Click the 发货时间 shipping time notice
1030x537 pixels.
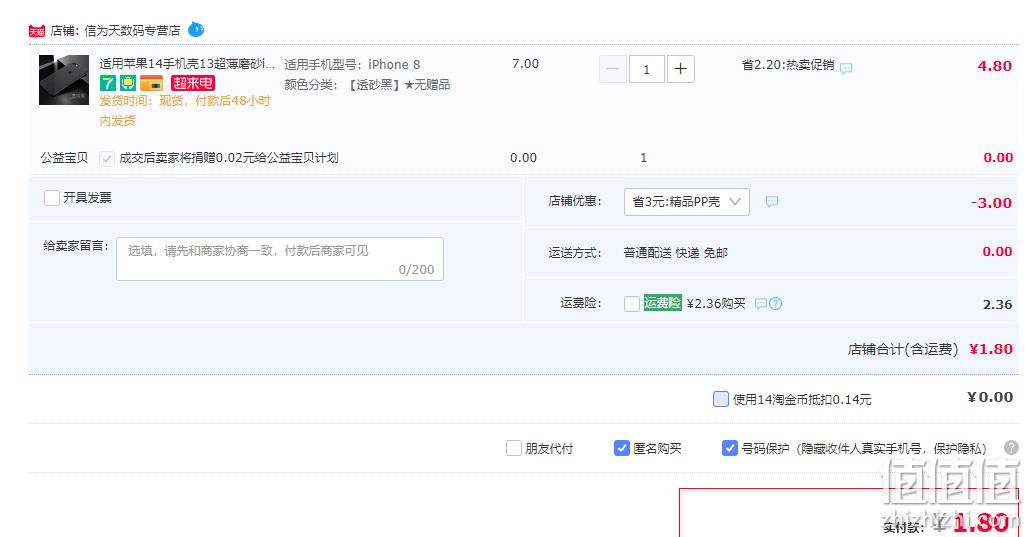pyautogui.click(x=185, y=110)
